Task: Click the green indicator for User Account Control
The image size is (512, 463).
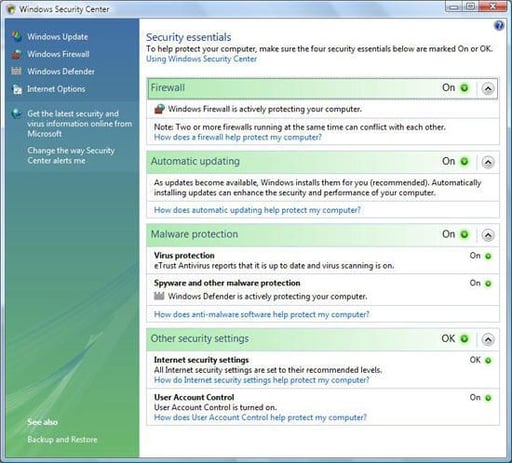Action: [488, 398]
